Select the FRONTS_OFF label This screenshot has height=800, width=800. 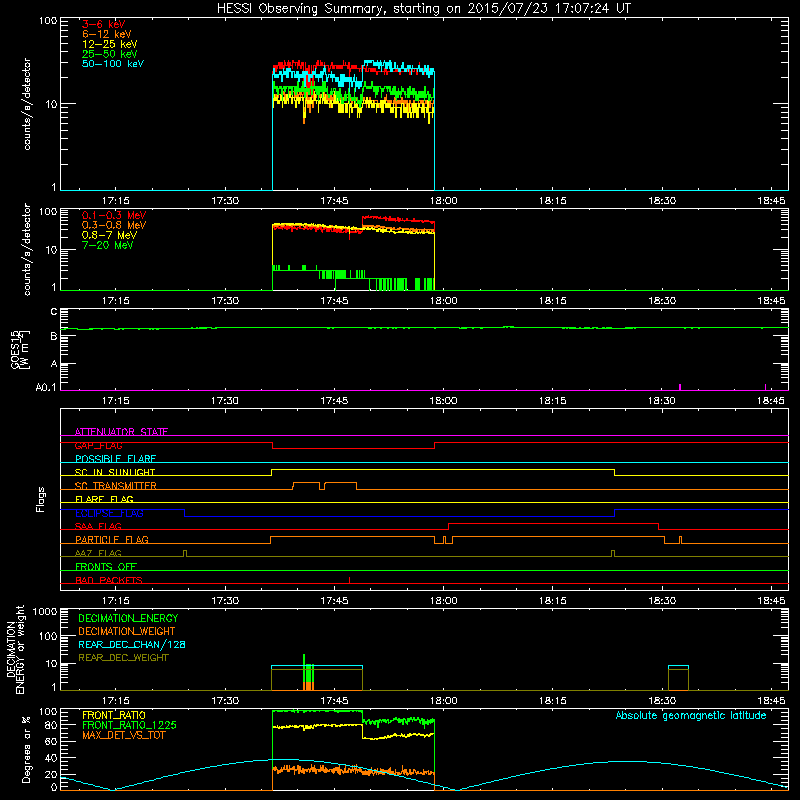tap(106, 567)
